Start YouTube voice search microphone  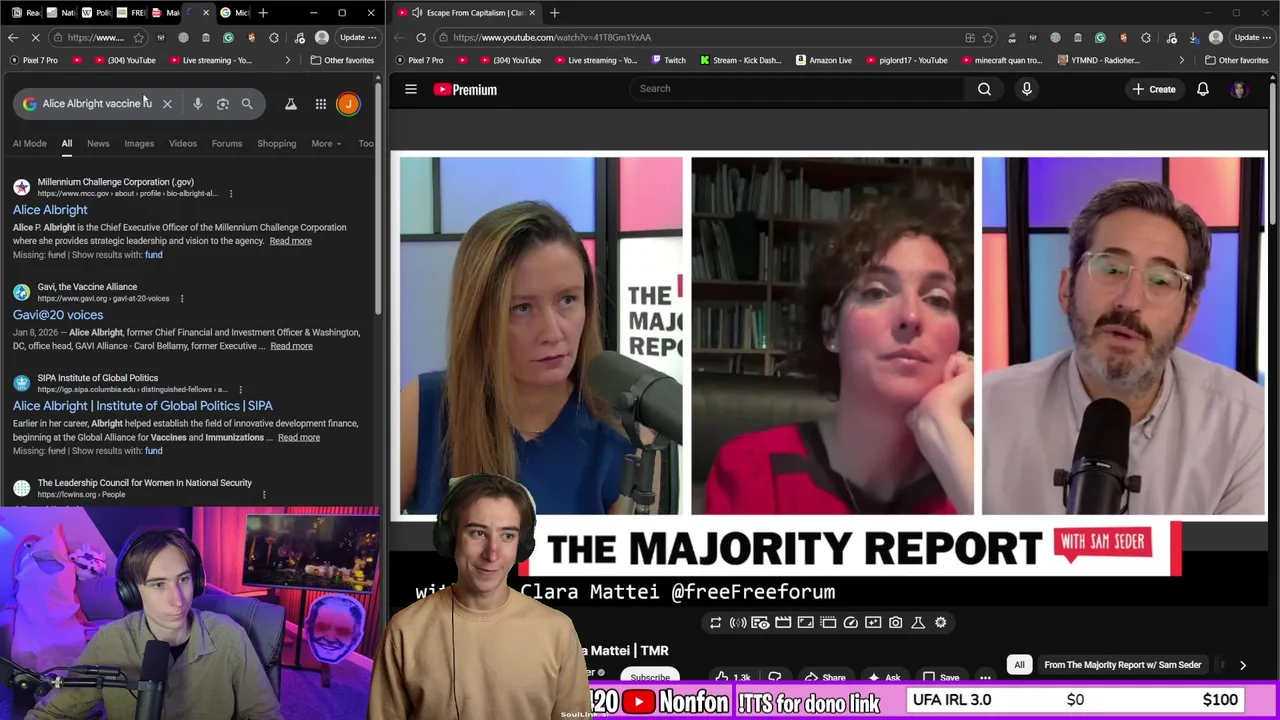(x=1026, y=89)
